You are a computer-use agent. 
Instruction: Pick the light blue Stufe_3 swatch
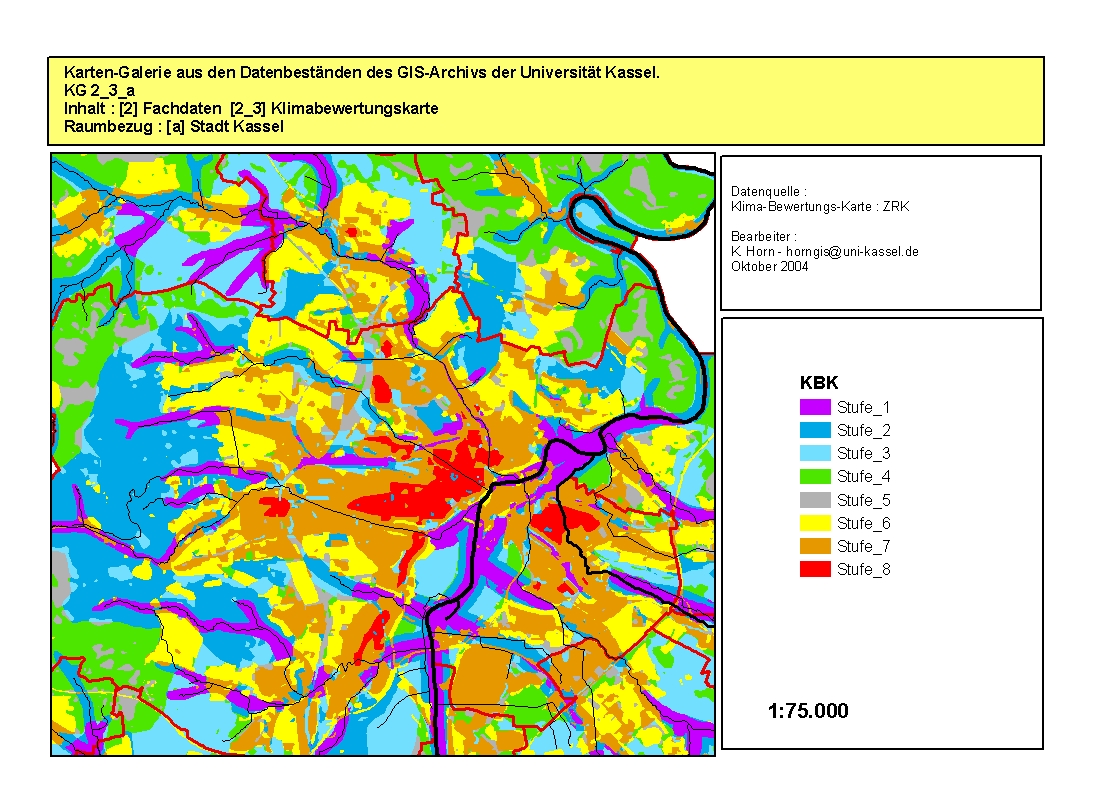[x=815, y=453]
